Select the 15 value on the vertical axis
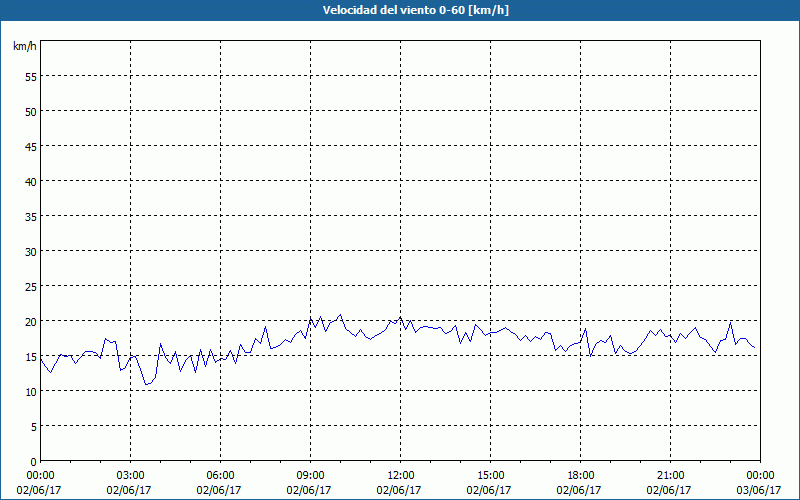The image size is (800, 500). coord(31,356)
